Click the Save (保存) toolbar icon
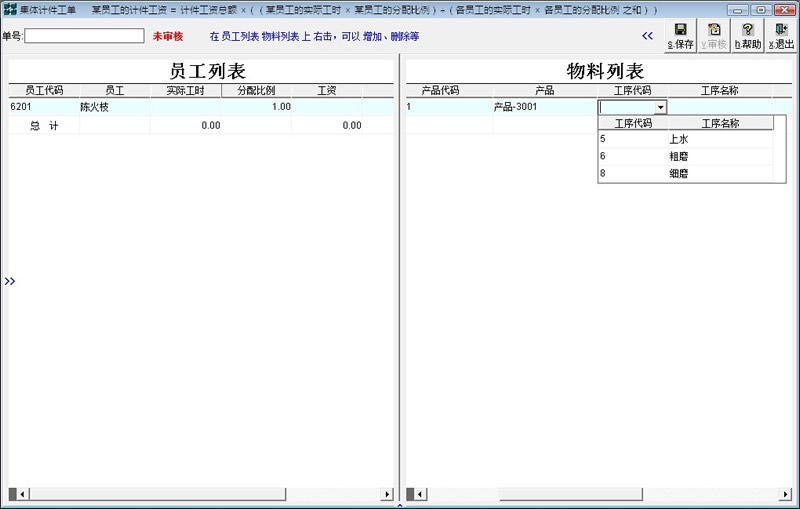The width and height of the screenshot is (800, 509). click(x=680, y=36)
